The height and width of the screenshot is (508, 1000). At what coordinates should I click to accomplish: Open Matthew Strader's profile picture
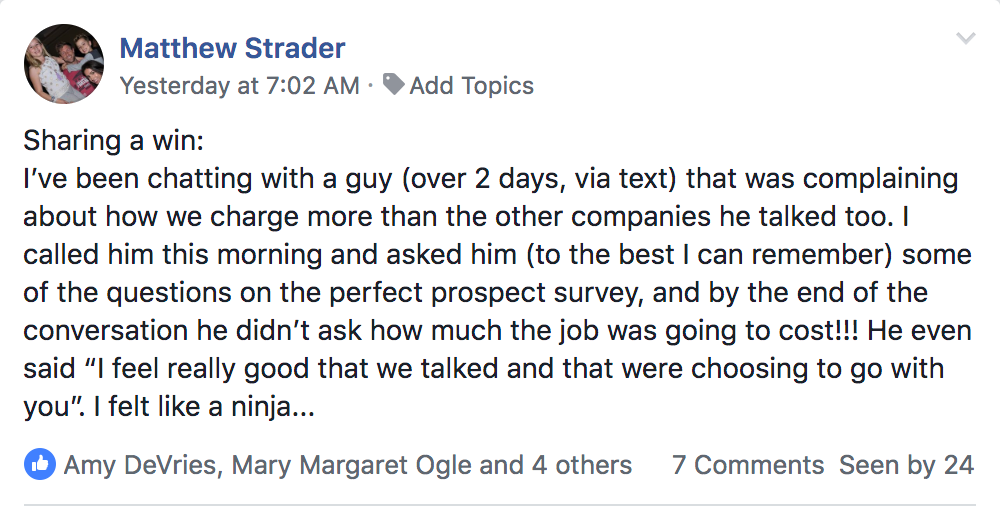63,64
